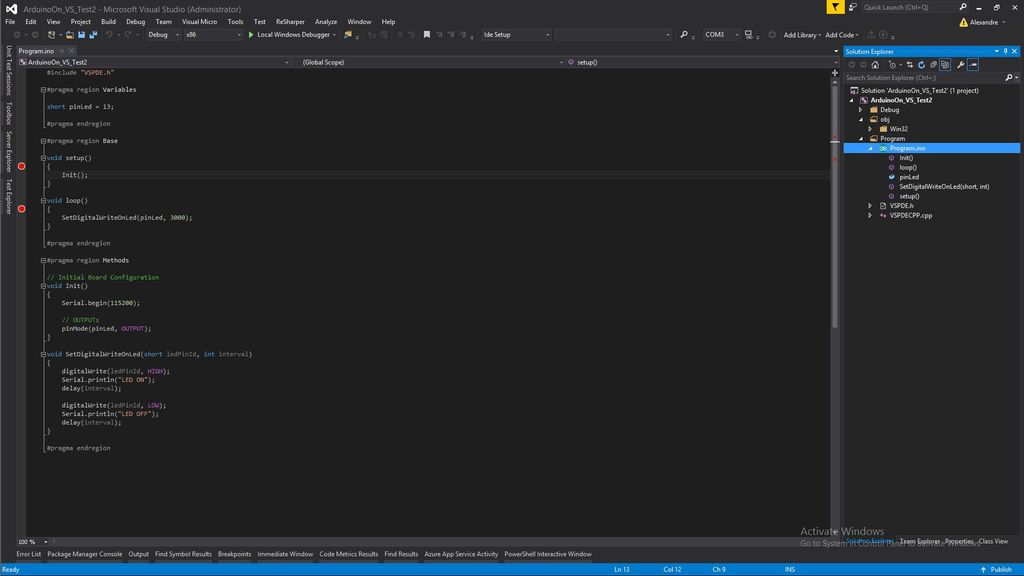The height and width of the screenshot is (576, 1024).
Task: Click the Undo arrow icon
Action: 109,35
